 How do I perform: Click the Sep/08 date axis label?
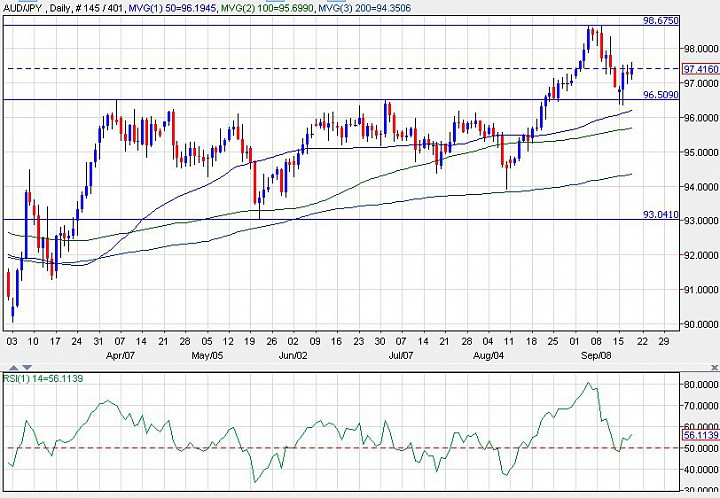pyautogui.click(x=596, y=355)
